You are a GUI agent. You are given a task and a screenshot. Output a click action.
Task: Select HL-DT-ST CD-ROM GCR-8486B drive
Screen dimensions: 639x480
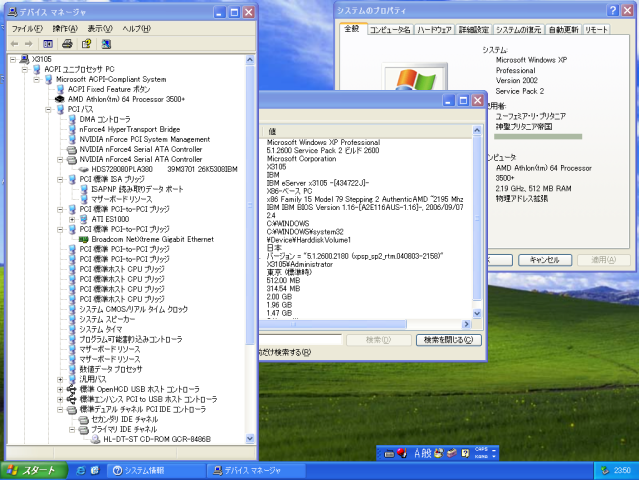157,439
